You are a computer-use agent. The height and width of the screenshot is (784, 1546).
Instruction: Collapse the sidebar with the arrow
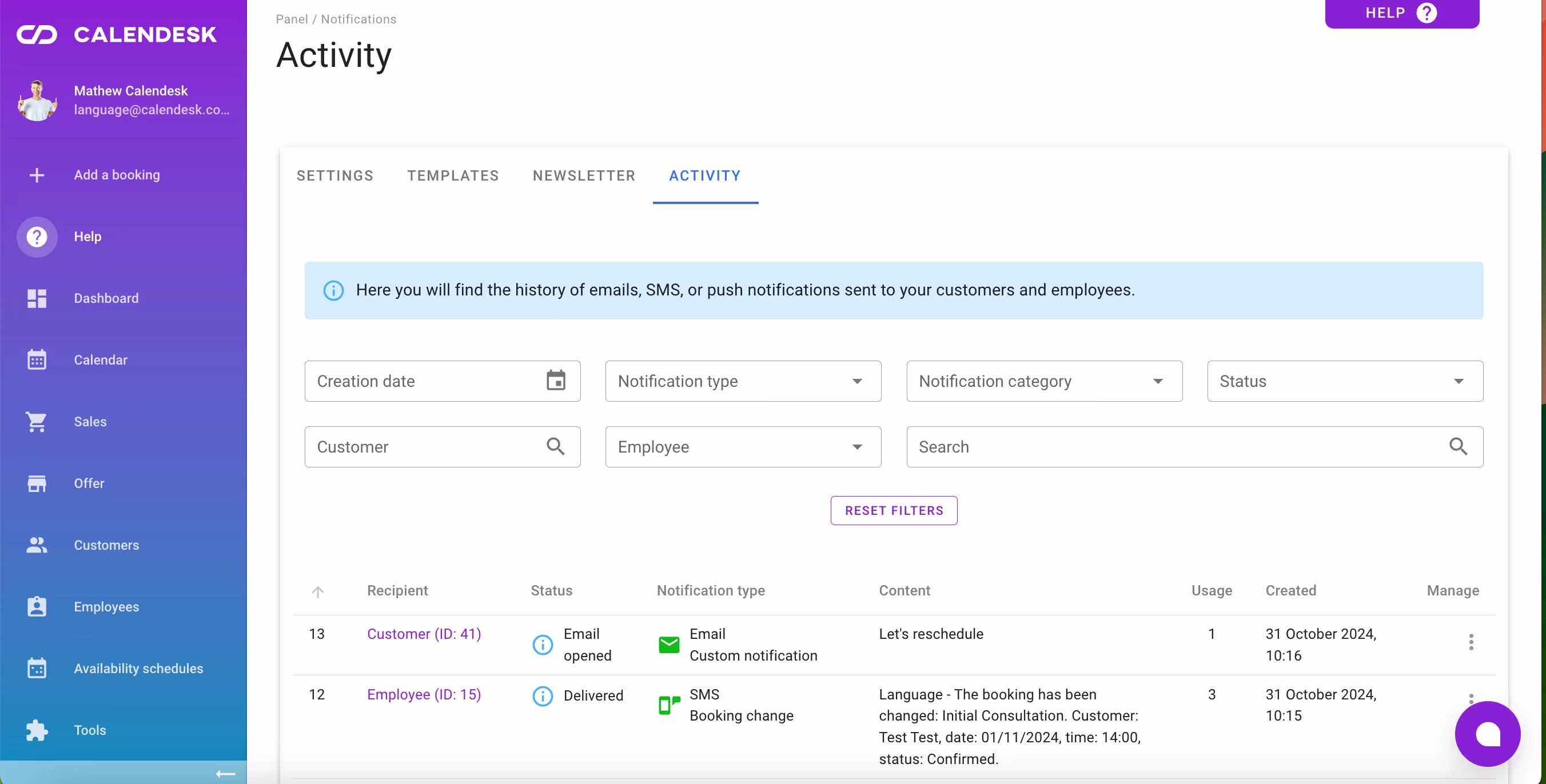(x=225, y=774)
